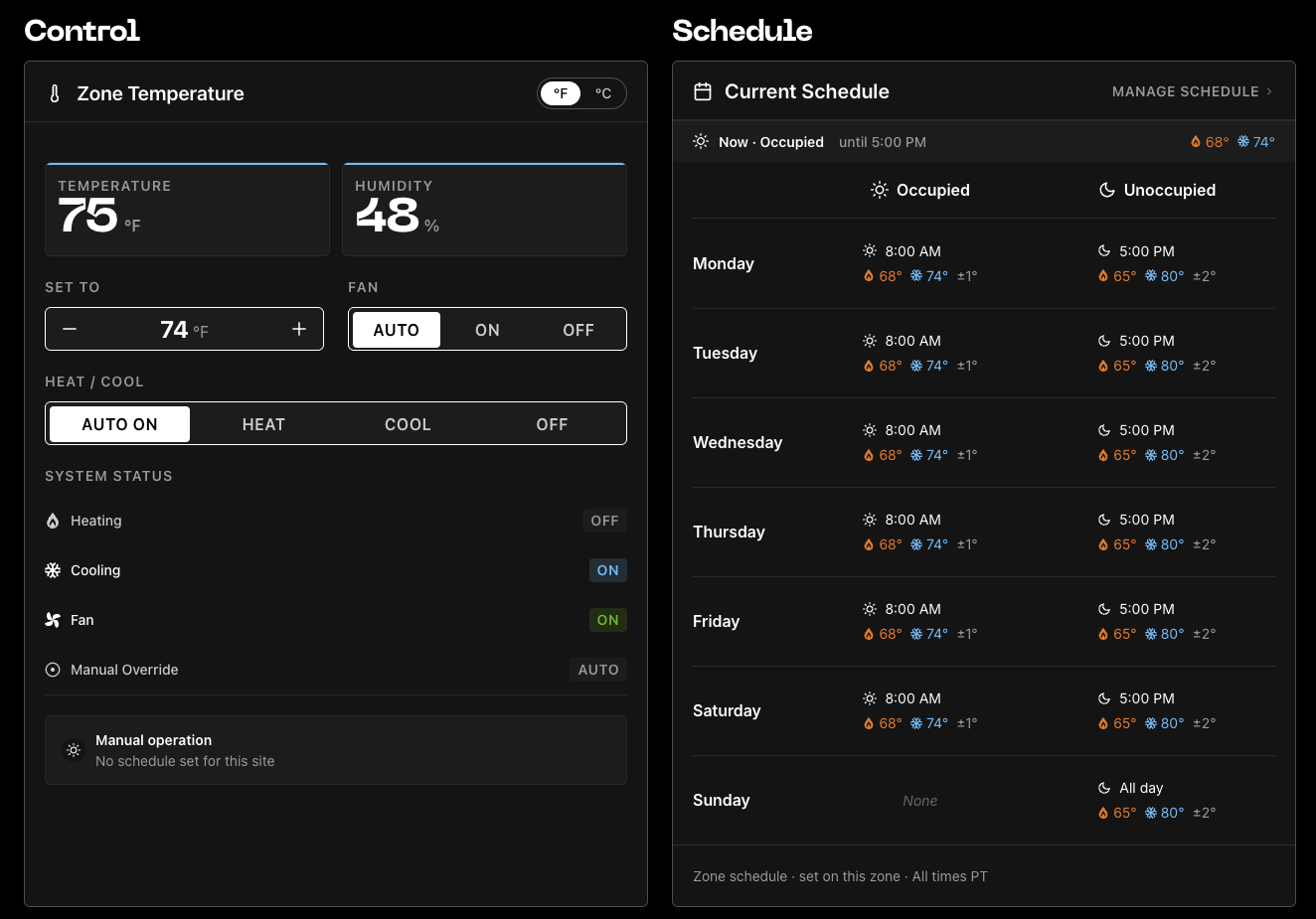Click the moon icon in Unoccupied column header
1316x919 pixels.
click(x=1106, y=190)
